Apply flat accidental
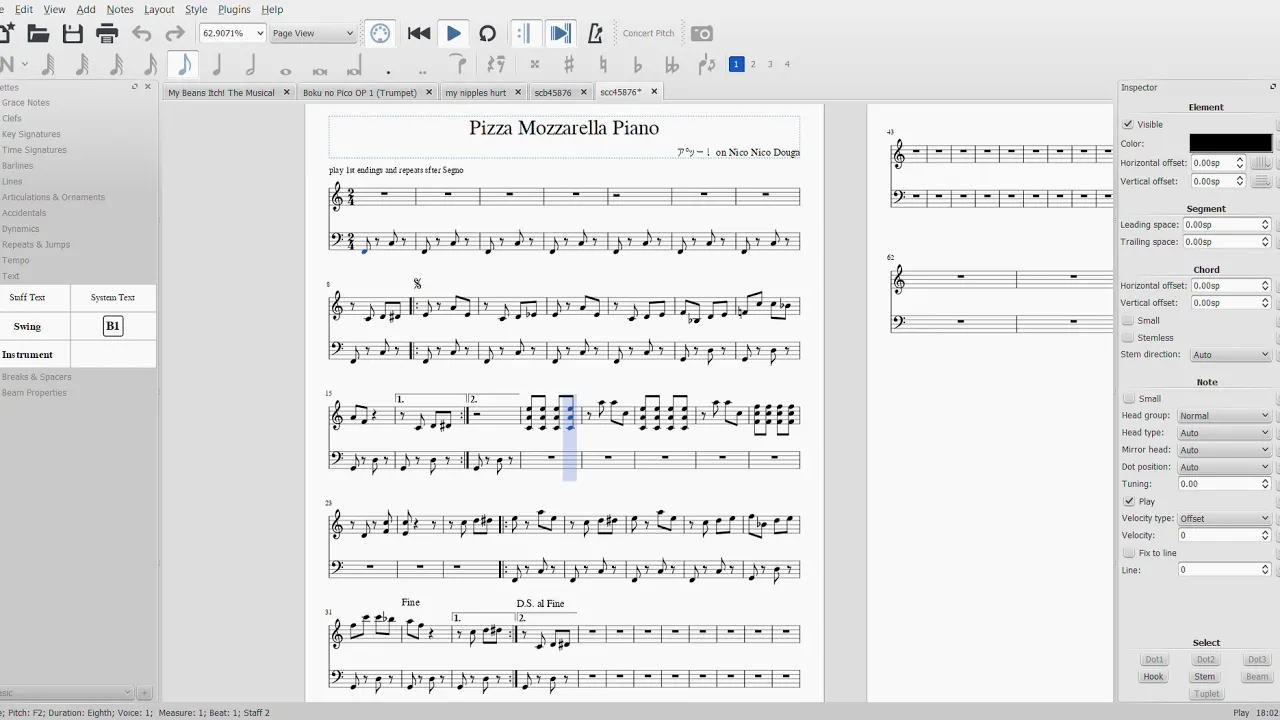The image size is (1280, 720). (x=638, y=65)
